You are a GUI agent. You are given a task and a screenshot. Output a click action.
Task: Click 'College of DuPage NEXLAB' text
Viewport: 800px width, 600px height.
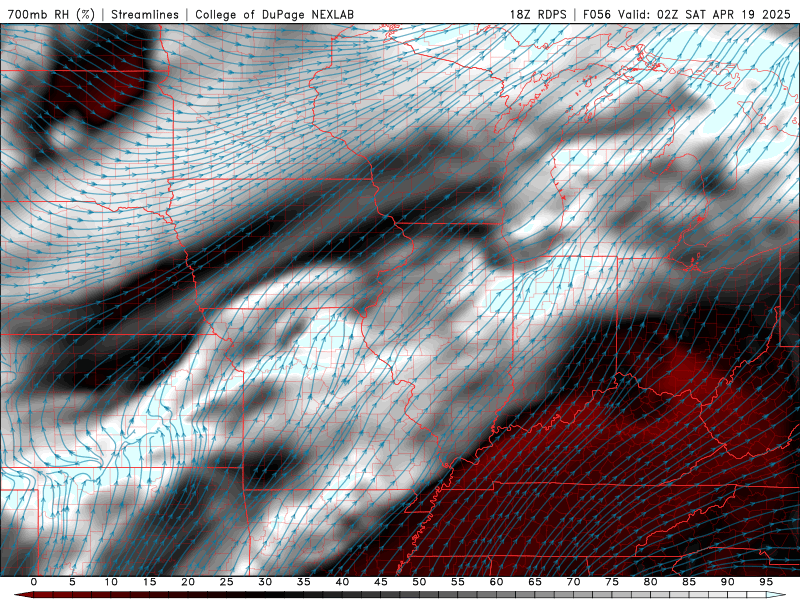(274, 14)
